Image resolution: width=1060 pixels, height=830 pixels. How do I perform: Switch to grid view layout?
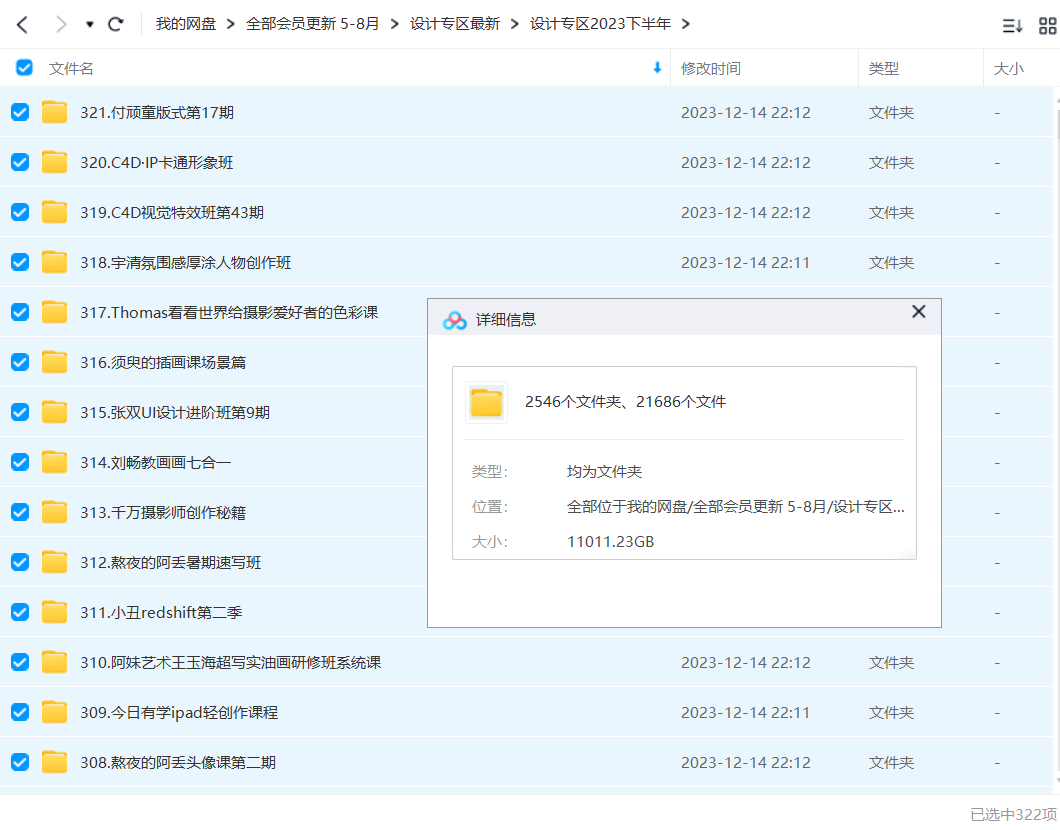coord(1047,25)
